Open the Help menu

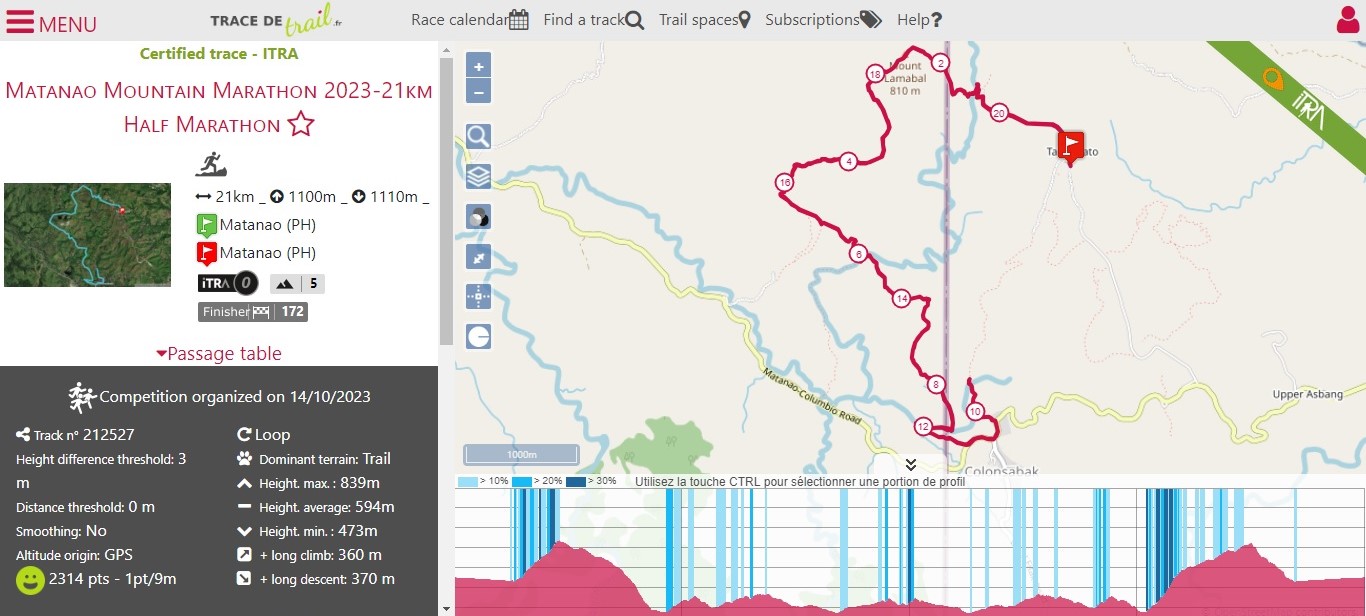(920, 20)
